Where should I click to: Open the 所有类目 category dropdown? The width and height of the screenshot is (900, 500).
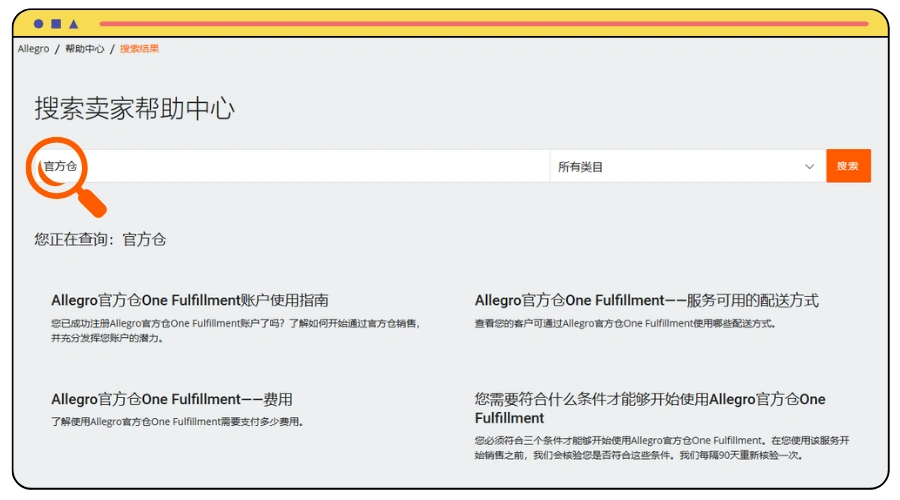[688, 166]
